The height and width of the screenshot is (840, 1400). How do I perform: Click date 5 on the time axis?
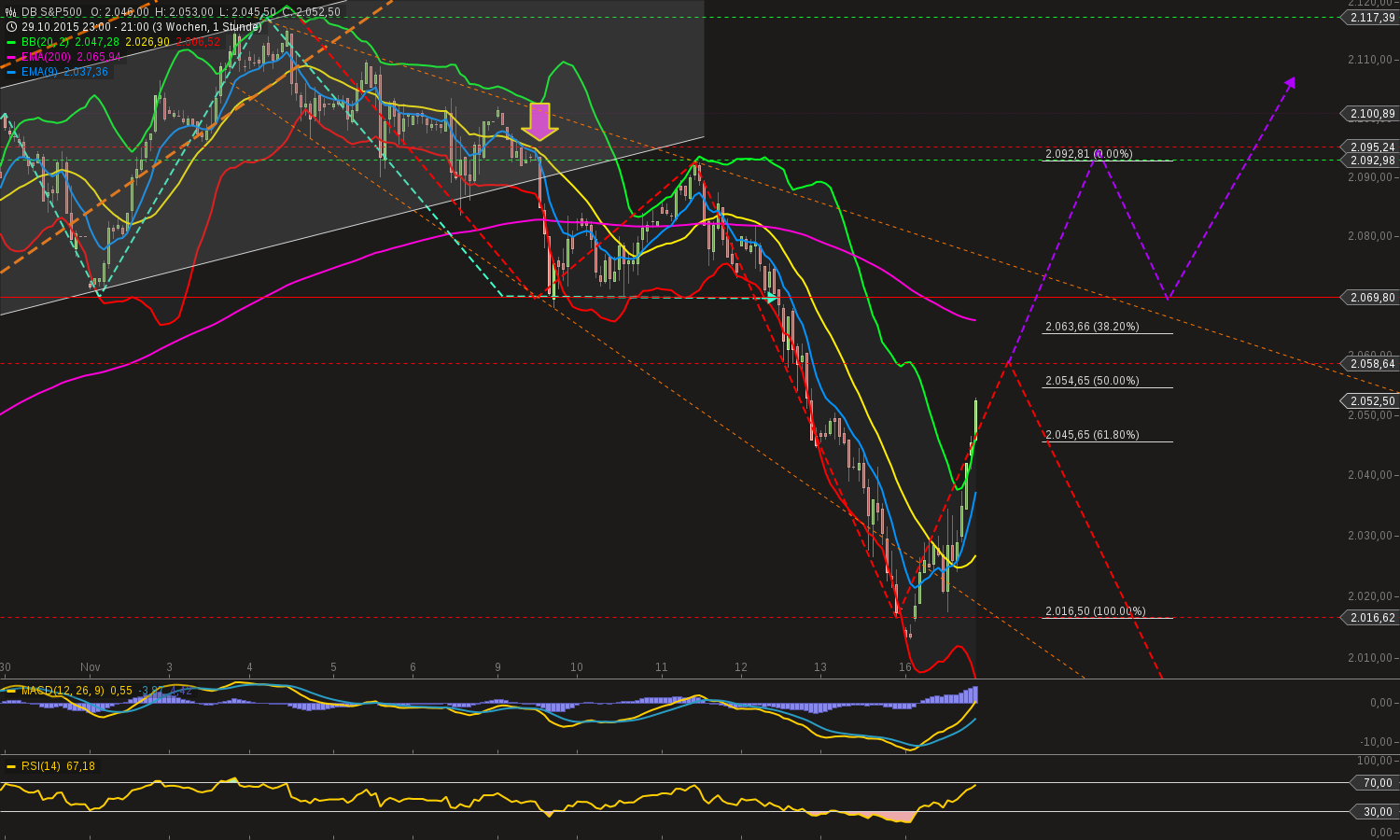click(333, 667)
